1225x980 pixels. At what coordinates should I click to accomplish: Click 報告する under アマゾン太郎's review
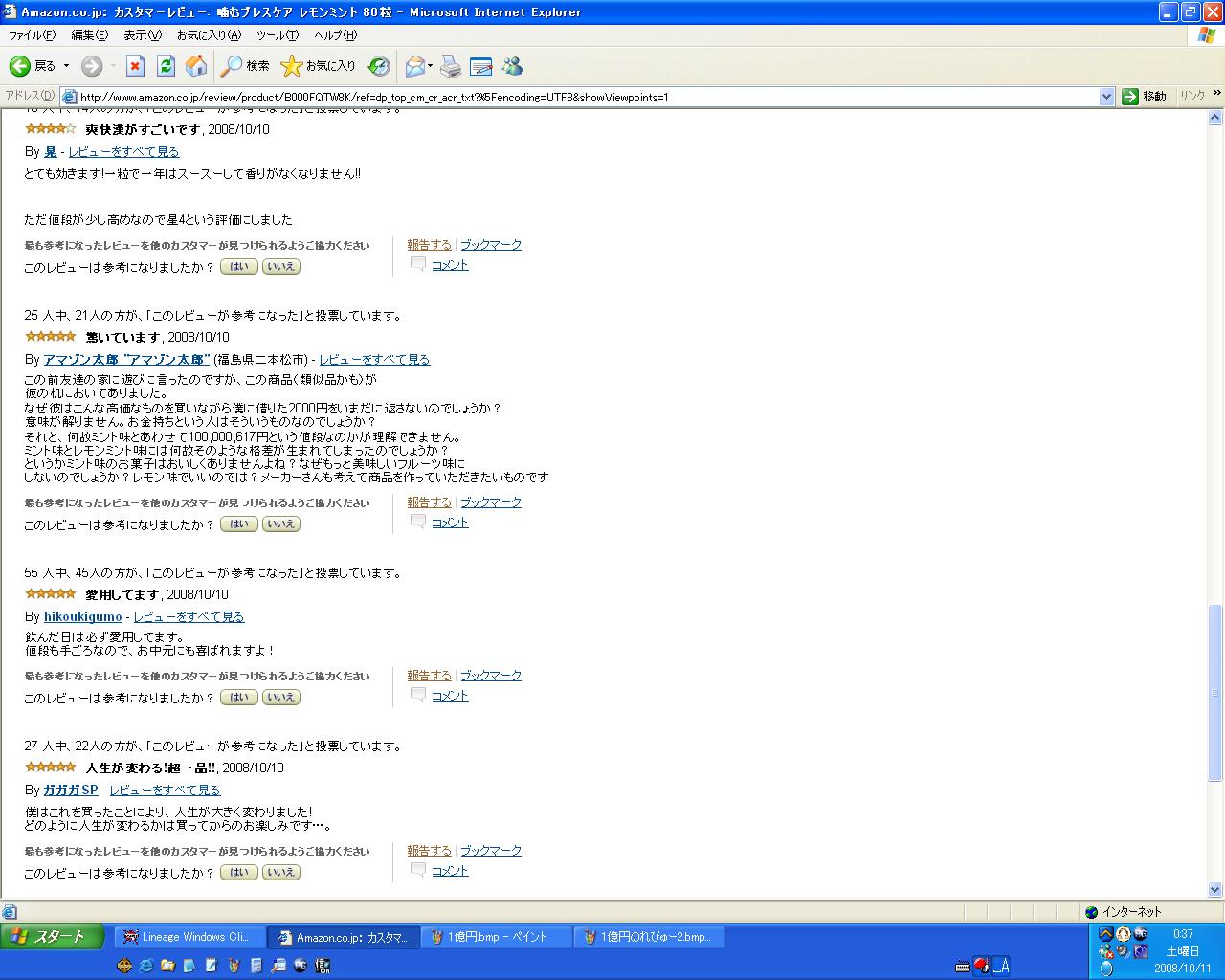point(430,502)
